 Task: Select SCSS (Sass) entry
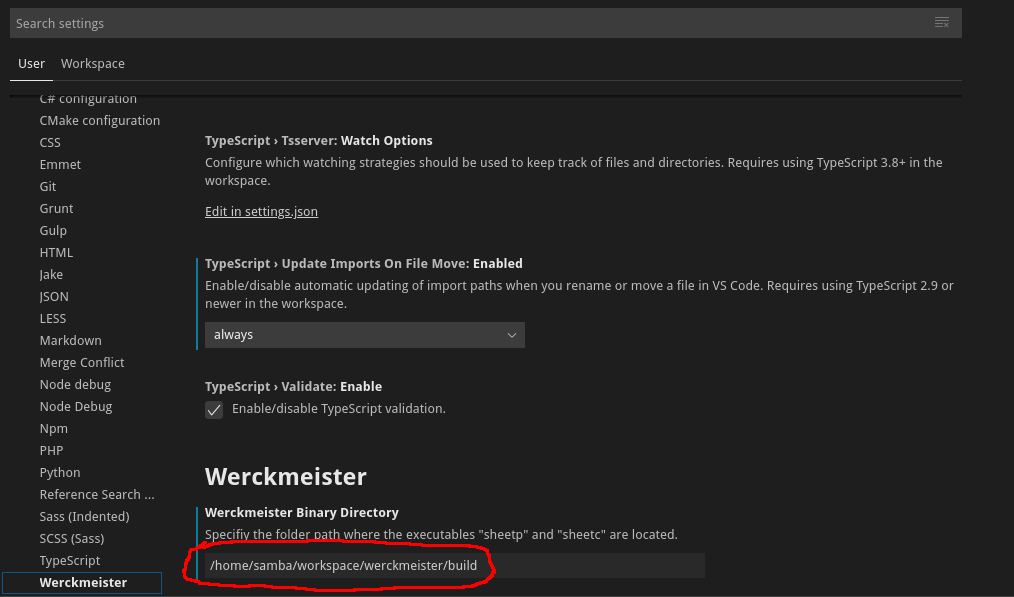pos(72,538)
